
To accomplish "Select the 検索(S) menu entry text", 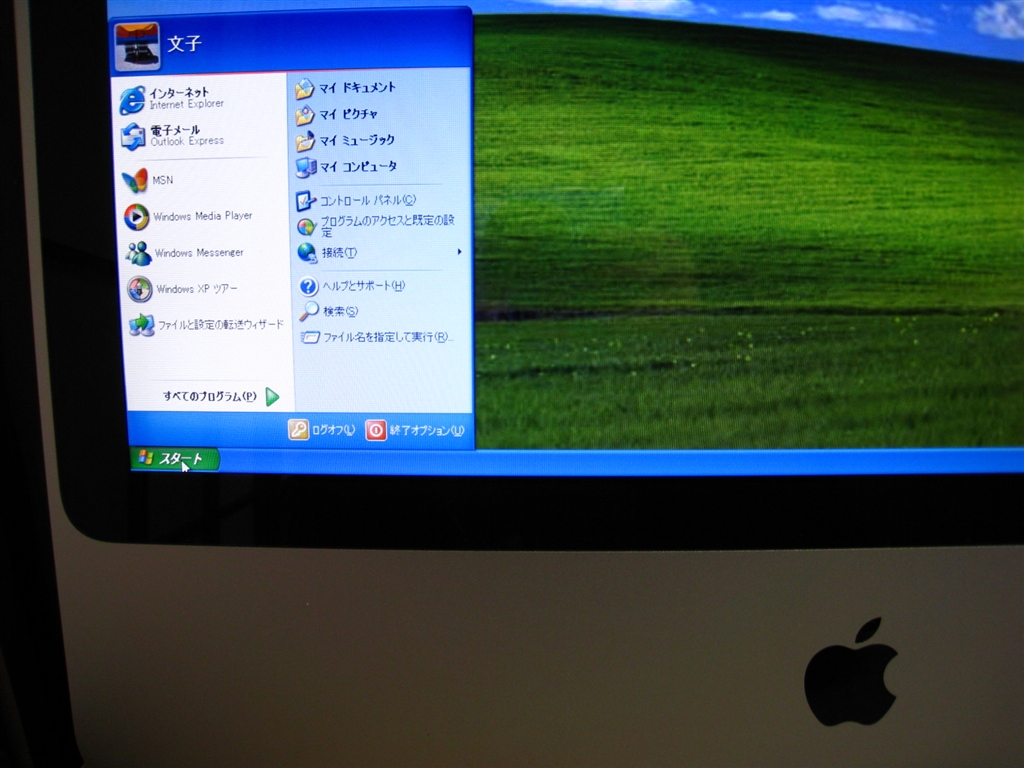I will [340, 312].
